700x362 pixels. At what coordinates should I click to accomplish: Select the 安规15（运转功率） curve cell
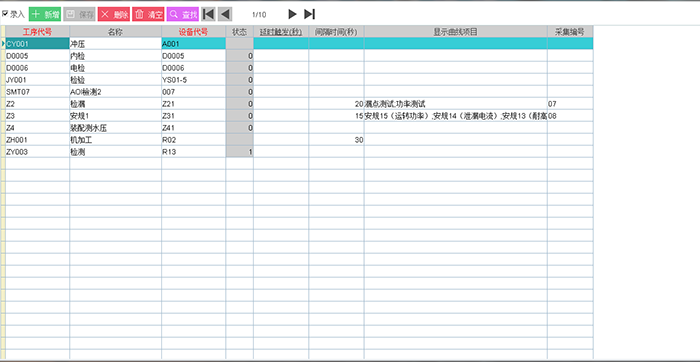[456, 116]
